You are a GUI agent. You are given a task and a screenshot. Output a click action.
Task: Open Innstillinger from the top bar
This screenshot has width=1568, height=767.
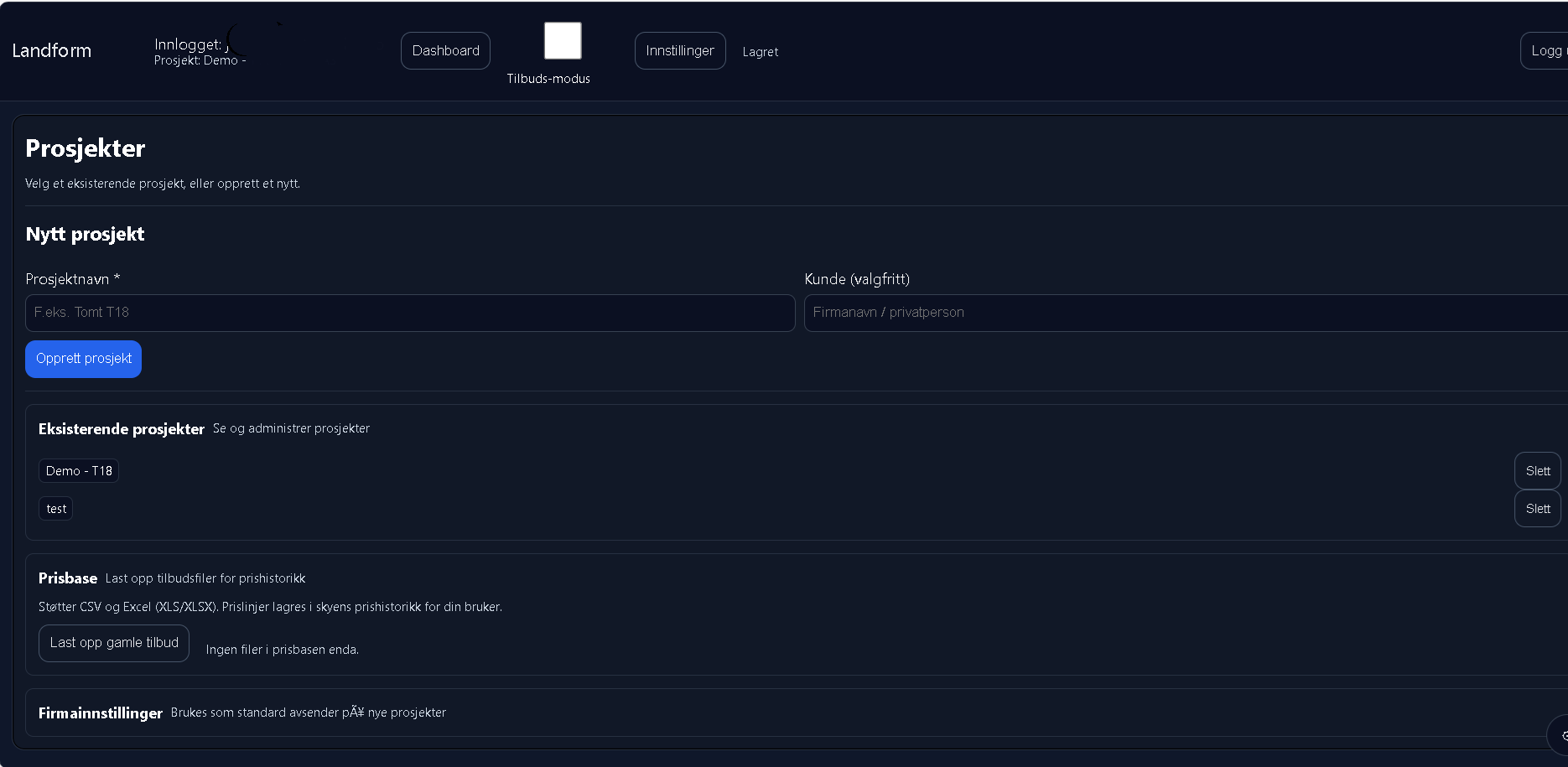(x=679, y=50)
